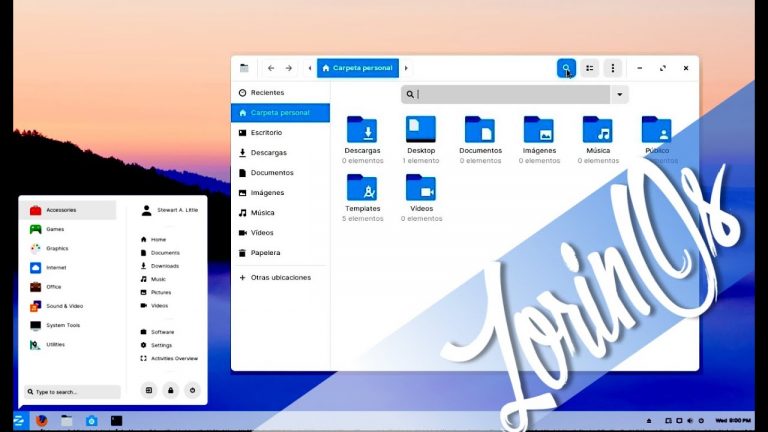
Task: Open Downloads from the app menu
Action: (x=160, y=266)
